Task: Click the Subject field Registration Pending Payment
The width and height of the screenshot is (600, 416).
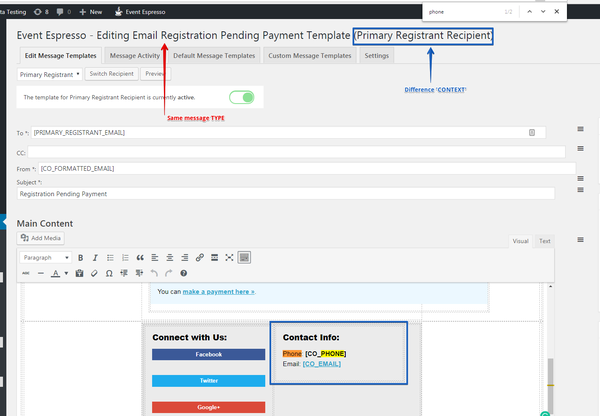Action: [285, 194]
